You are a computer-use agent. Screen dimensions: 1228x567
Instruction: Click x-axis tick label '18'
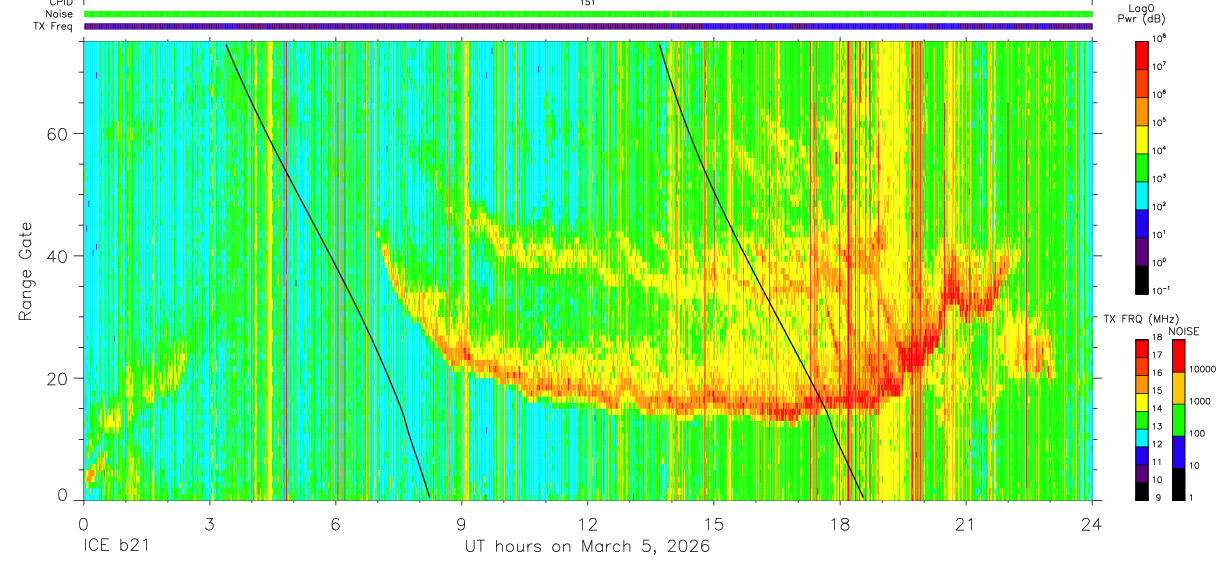click(x=840, y=522)
